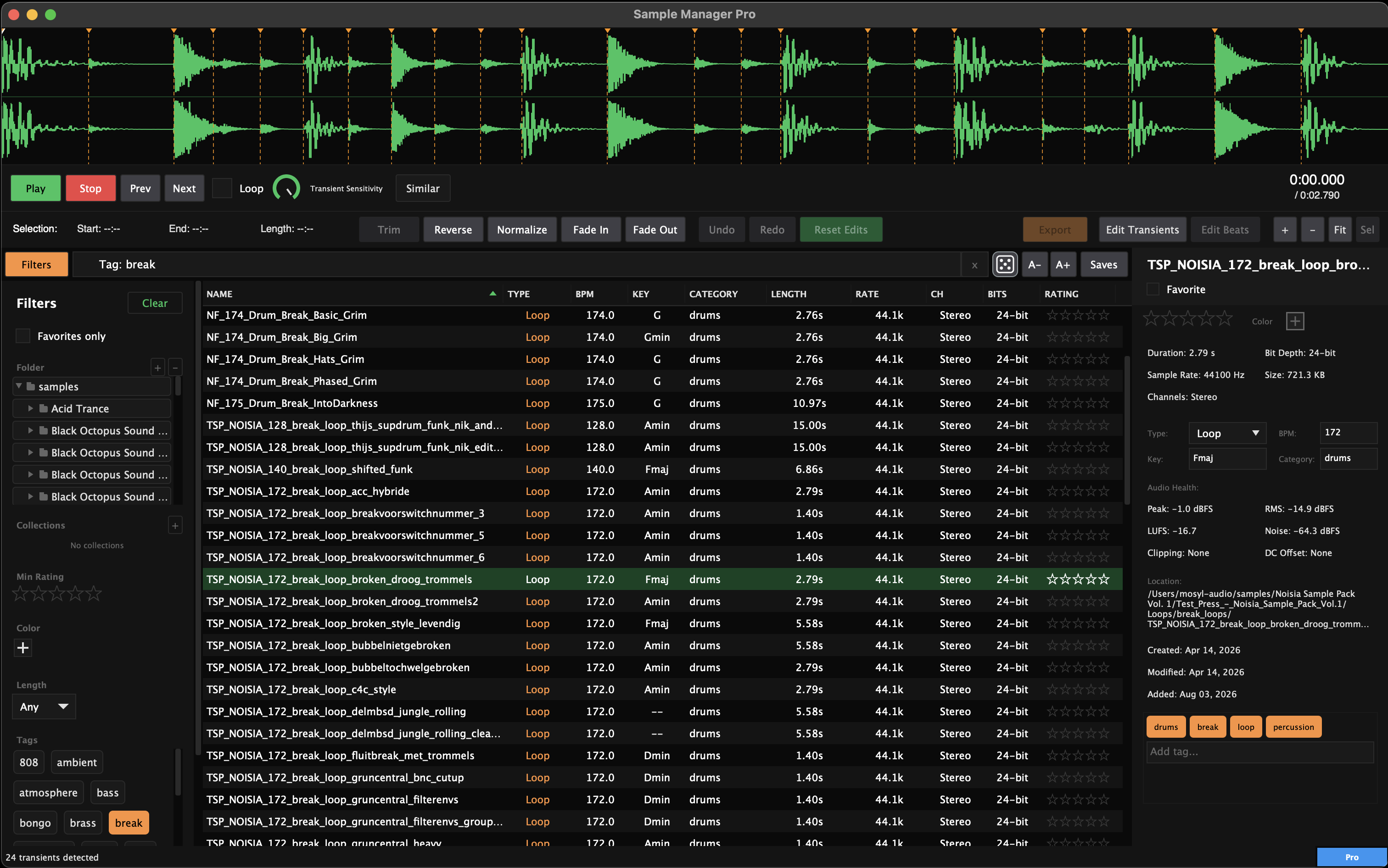Viewport: 1388px width, 868px height.
Task: Toggle the Filters panel tab
Action: point(37,265)
